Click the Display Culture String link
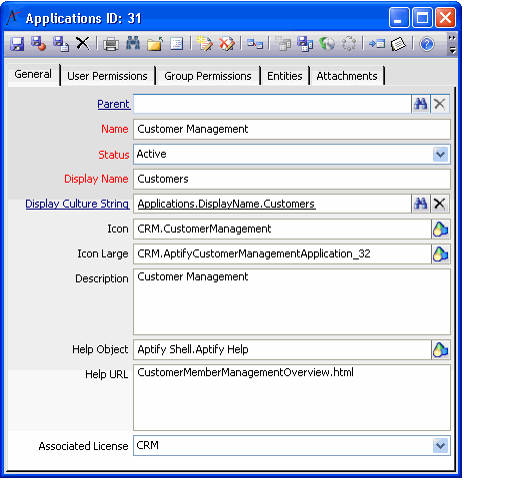The height and width of the screenshot is (491, 529). pos(77,204)
